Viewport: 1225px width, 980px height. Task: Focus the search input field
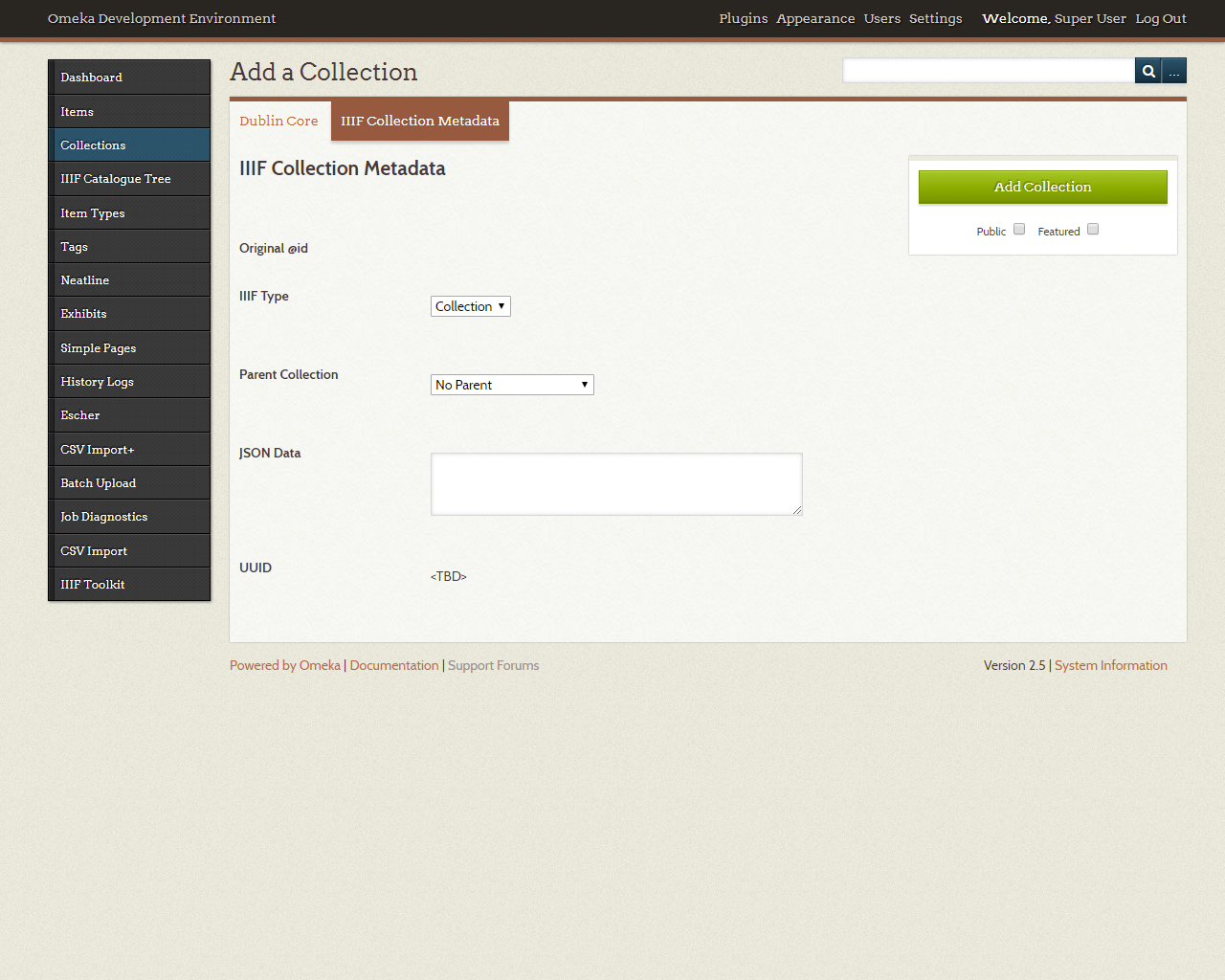[988, 71]
